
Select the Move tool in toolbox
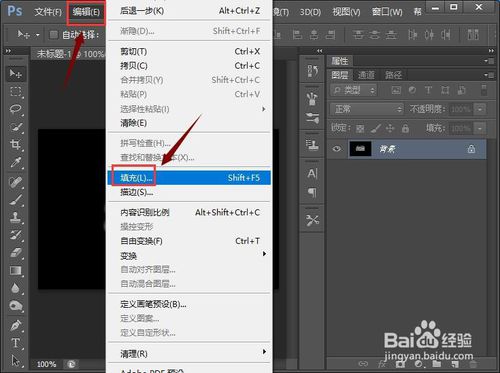[15, 73]
